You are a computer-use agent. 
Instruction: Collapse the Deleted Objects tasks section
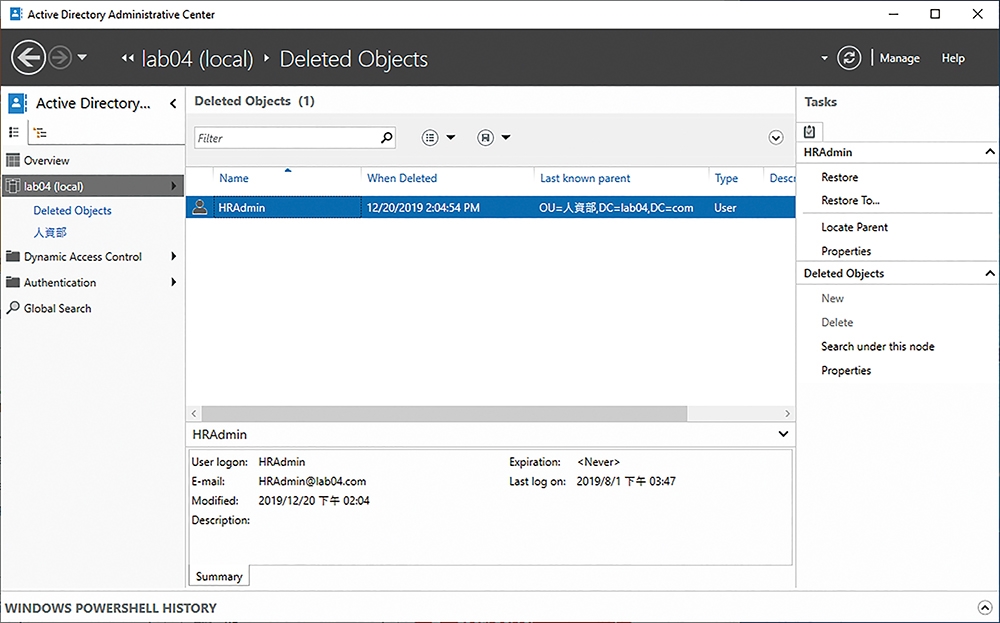(x=989, y=273)
